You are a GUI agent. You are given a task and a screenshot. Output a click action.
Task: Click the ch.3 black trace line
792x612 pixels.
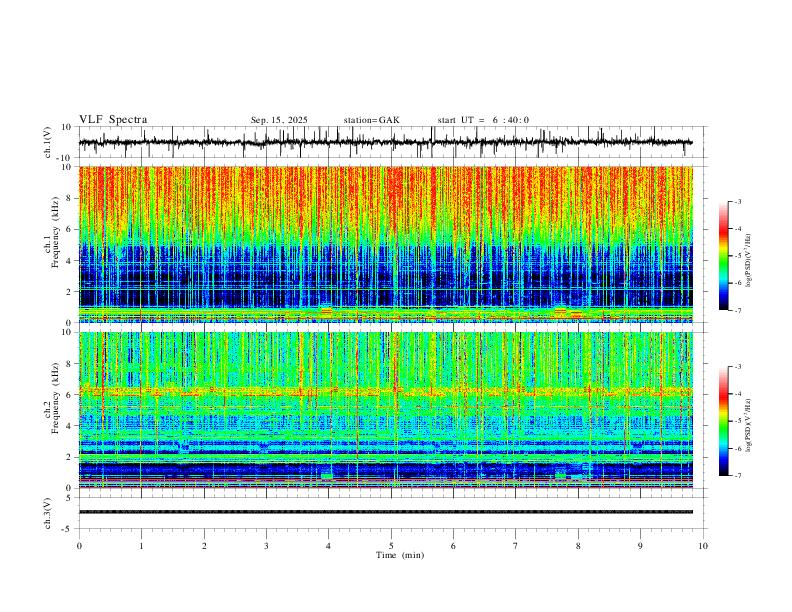tap(385, 512)
